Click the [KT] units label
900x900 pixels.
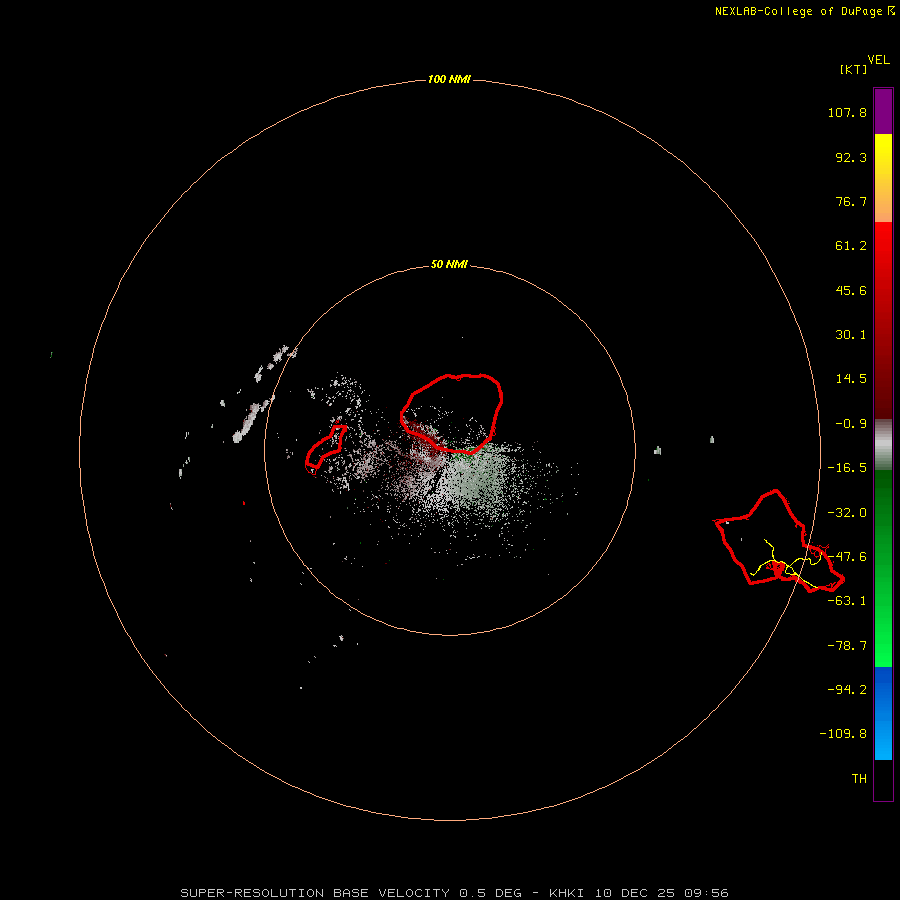853,69
